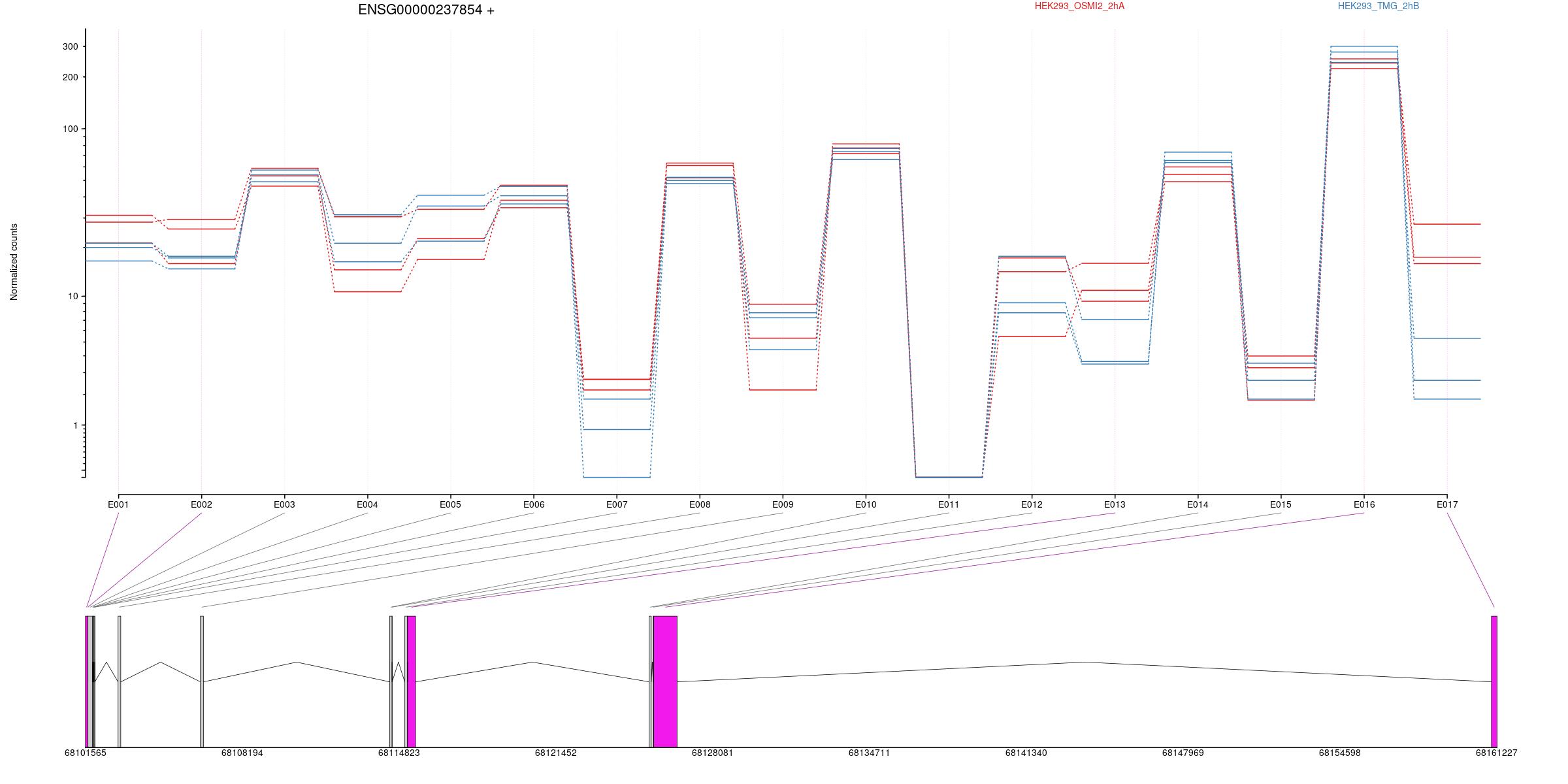Click exon label E016
Image resolution: width=1568 pixels, height=784 pixels.
pyautogui.click(x=1364, y=504)
